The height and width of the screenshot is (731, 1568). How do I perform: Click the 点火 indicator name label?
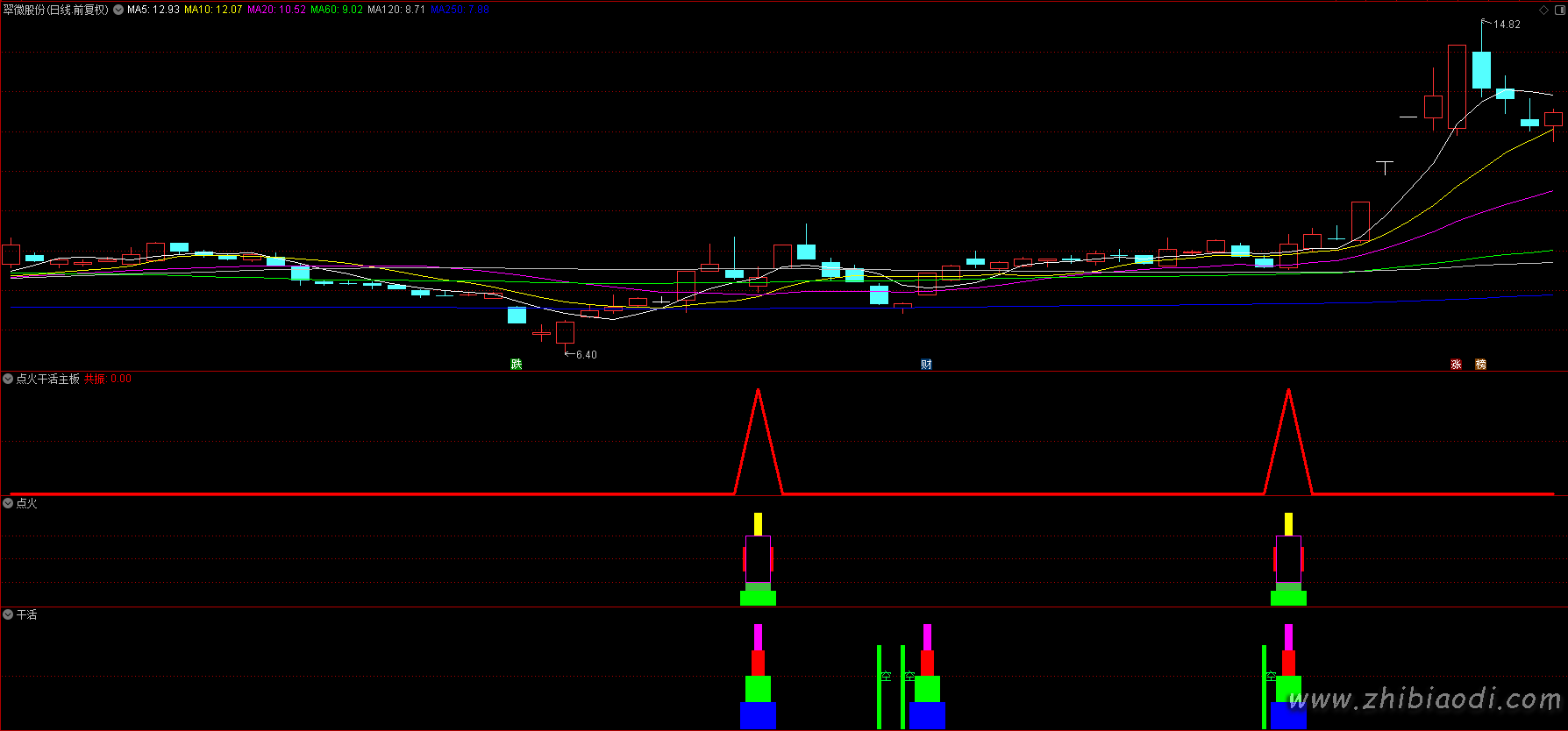click(x=27, y=503)
